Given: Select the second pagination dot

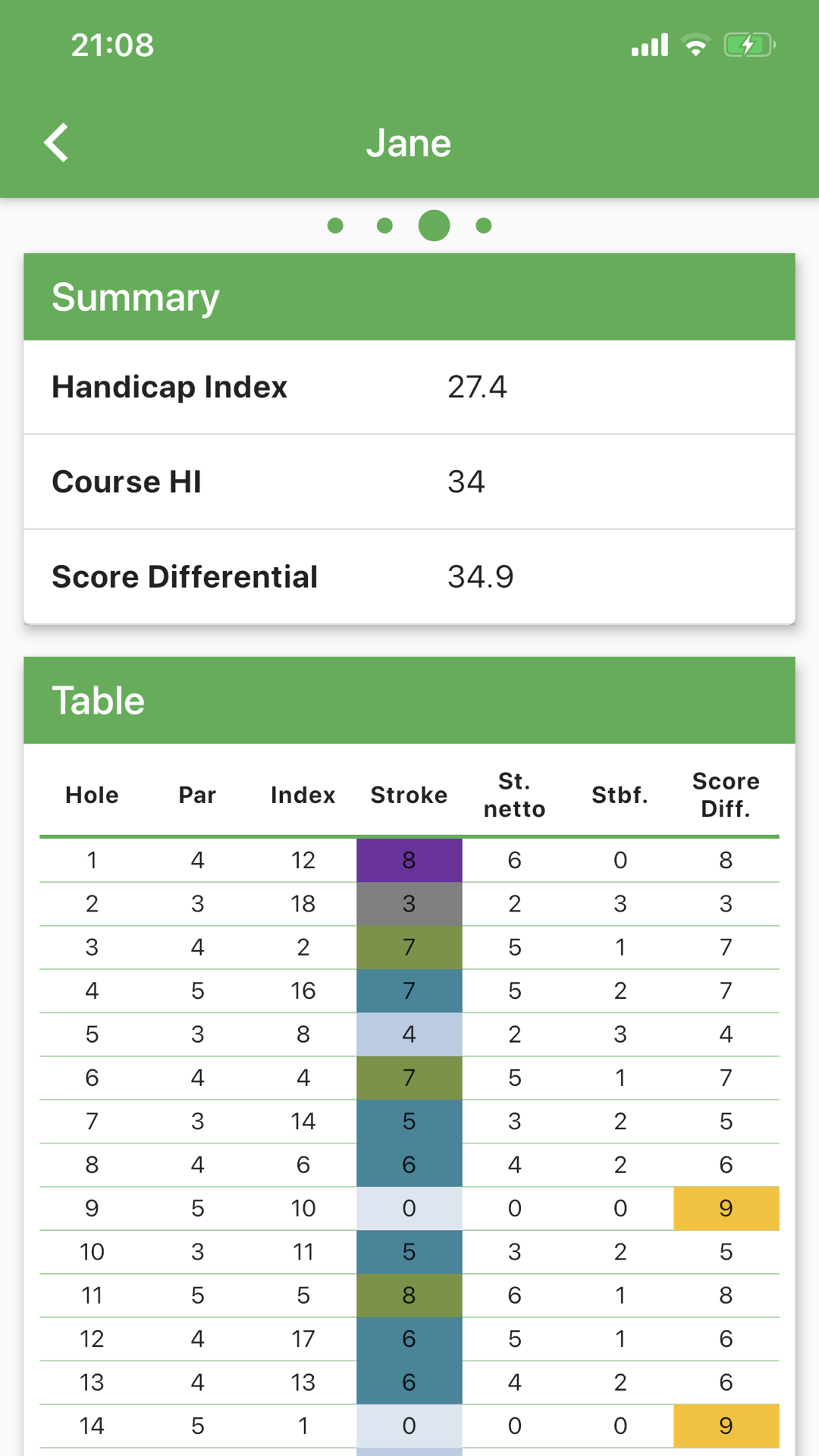Looking at the screenshot, I should (385, 224).
